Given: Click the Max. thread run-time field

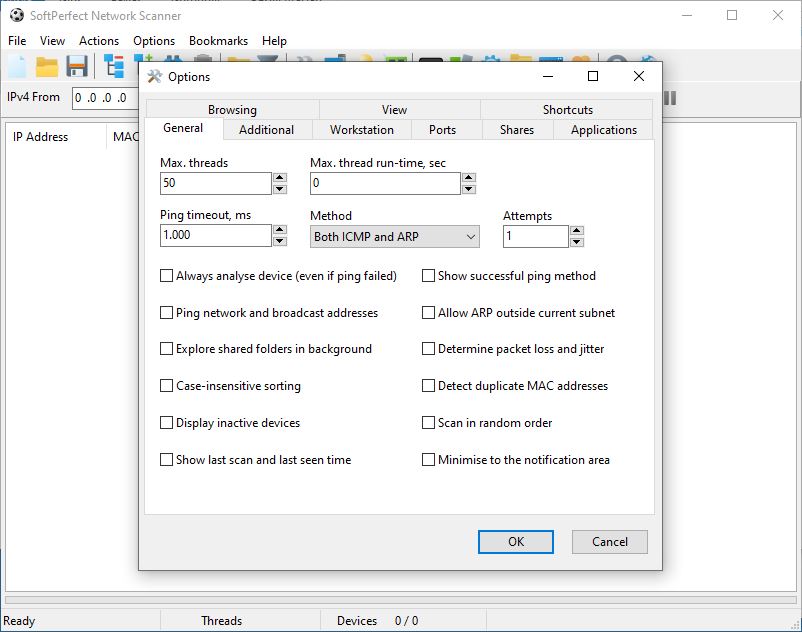Looking at the screenshot, I should click(385, 183).
